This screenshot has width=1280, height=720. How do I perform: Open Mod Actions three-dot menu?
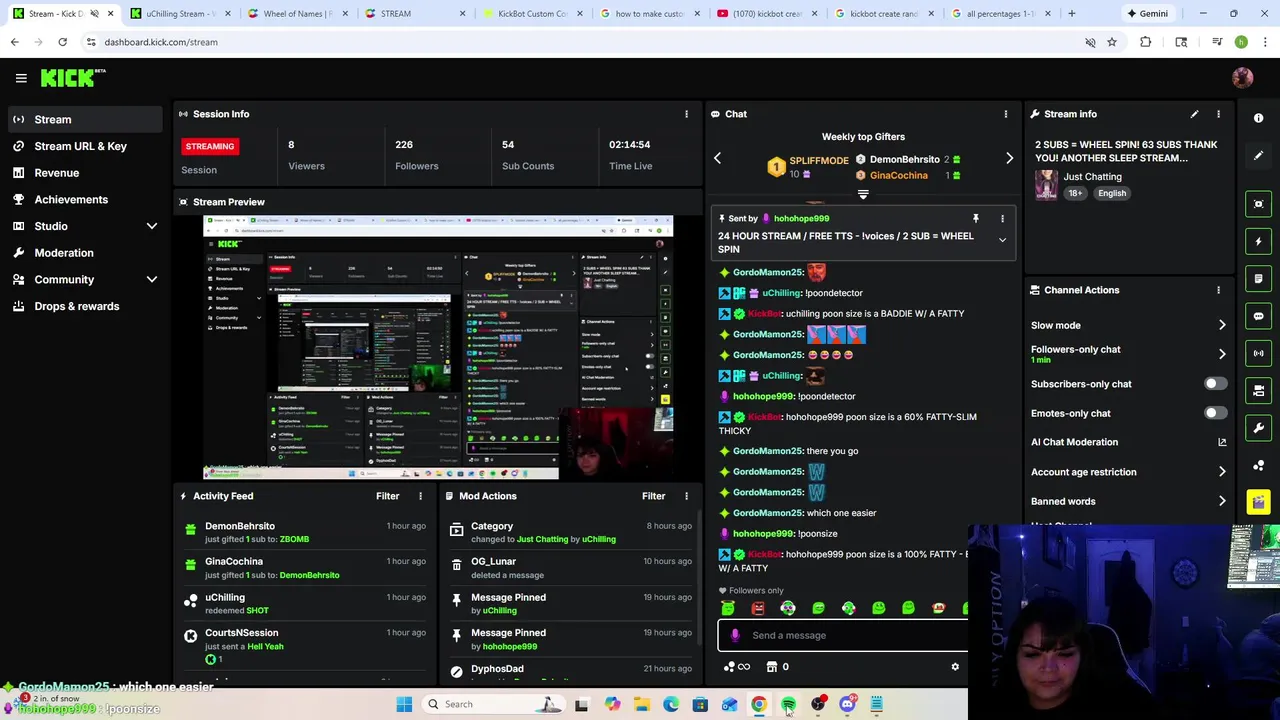(686, 496)
